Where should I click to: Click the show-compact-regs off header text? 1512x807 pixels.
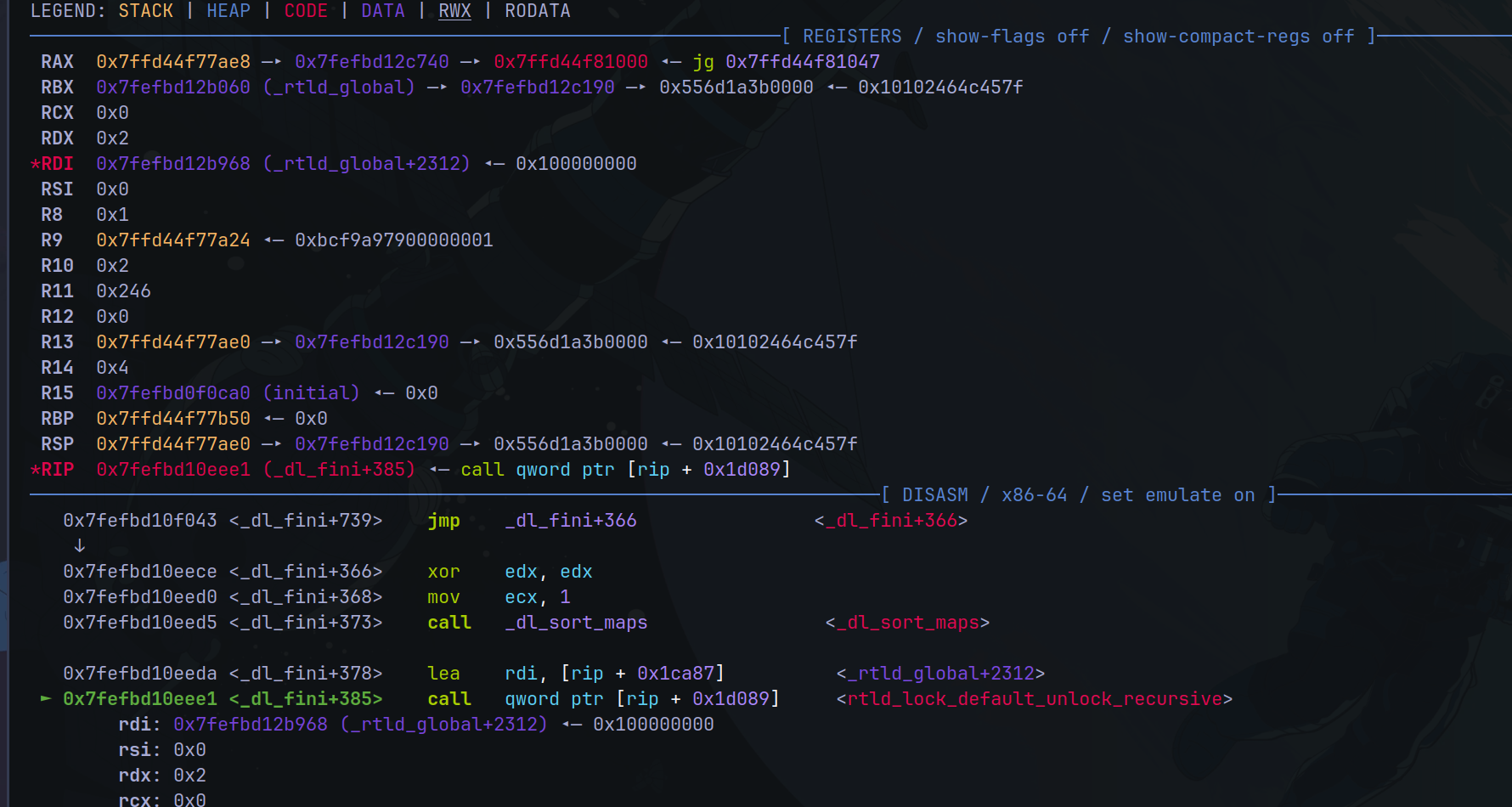[x=1238, y=37]
